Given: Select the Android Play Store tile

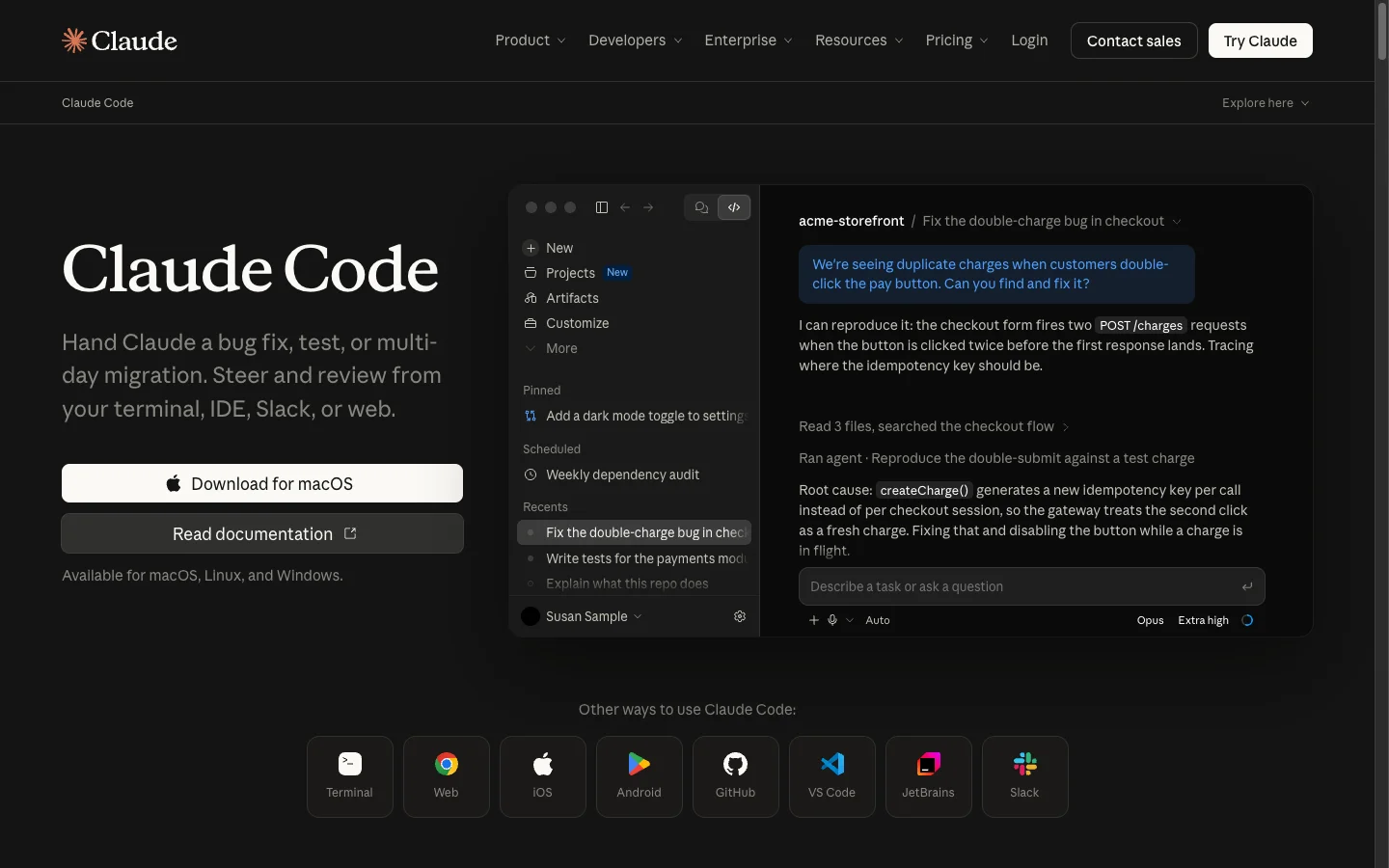Looking at the screenshot, I should point(639,776).
